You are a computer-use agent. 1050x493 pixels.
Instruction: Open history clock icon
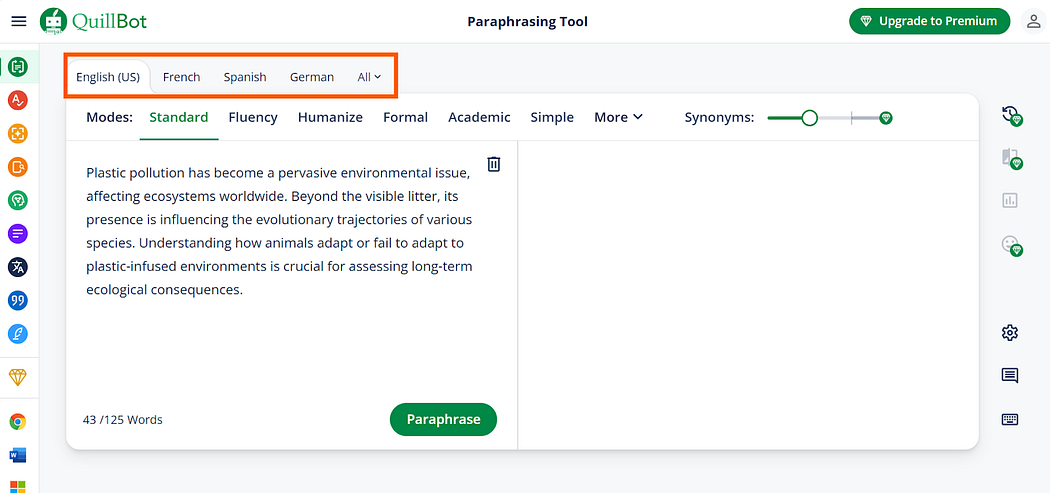point(1010,115)
